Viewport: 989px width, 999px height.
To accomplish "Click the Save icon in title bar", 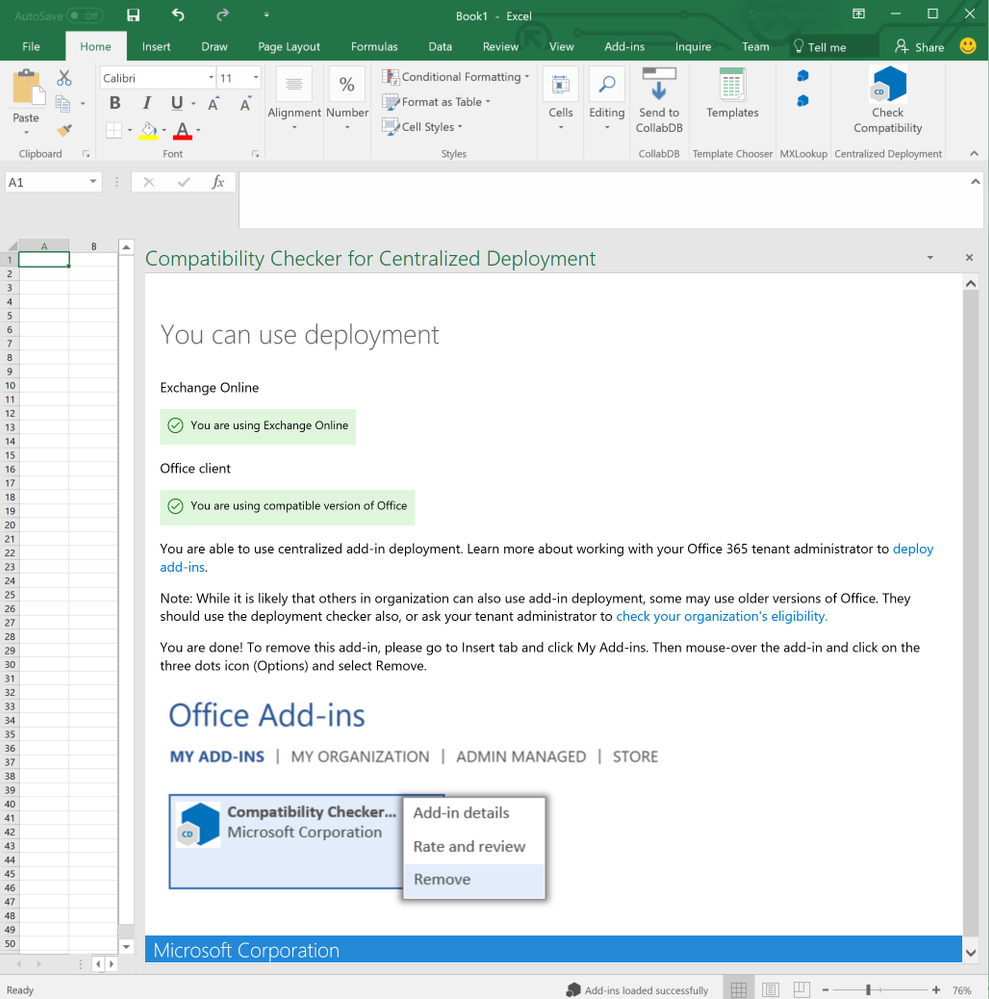I will [x=133, y=15].
